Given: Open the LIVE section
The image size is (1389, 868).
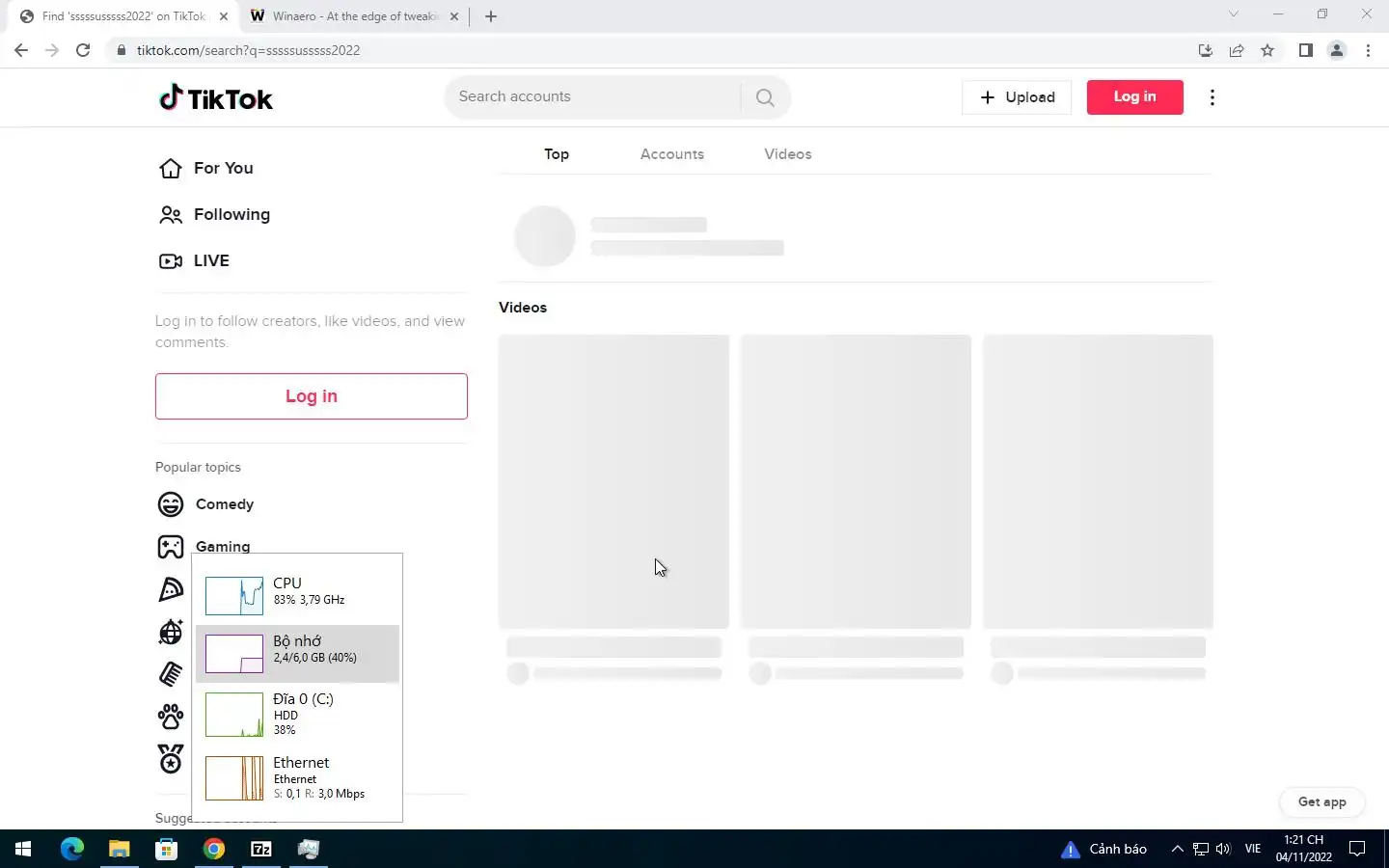Looking at the screenshot, I should [195, 260].
